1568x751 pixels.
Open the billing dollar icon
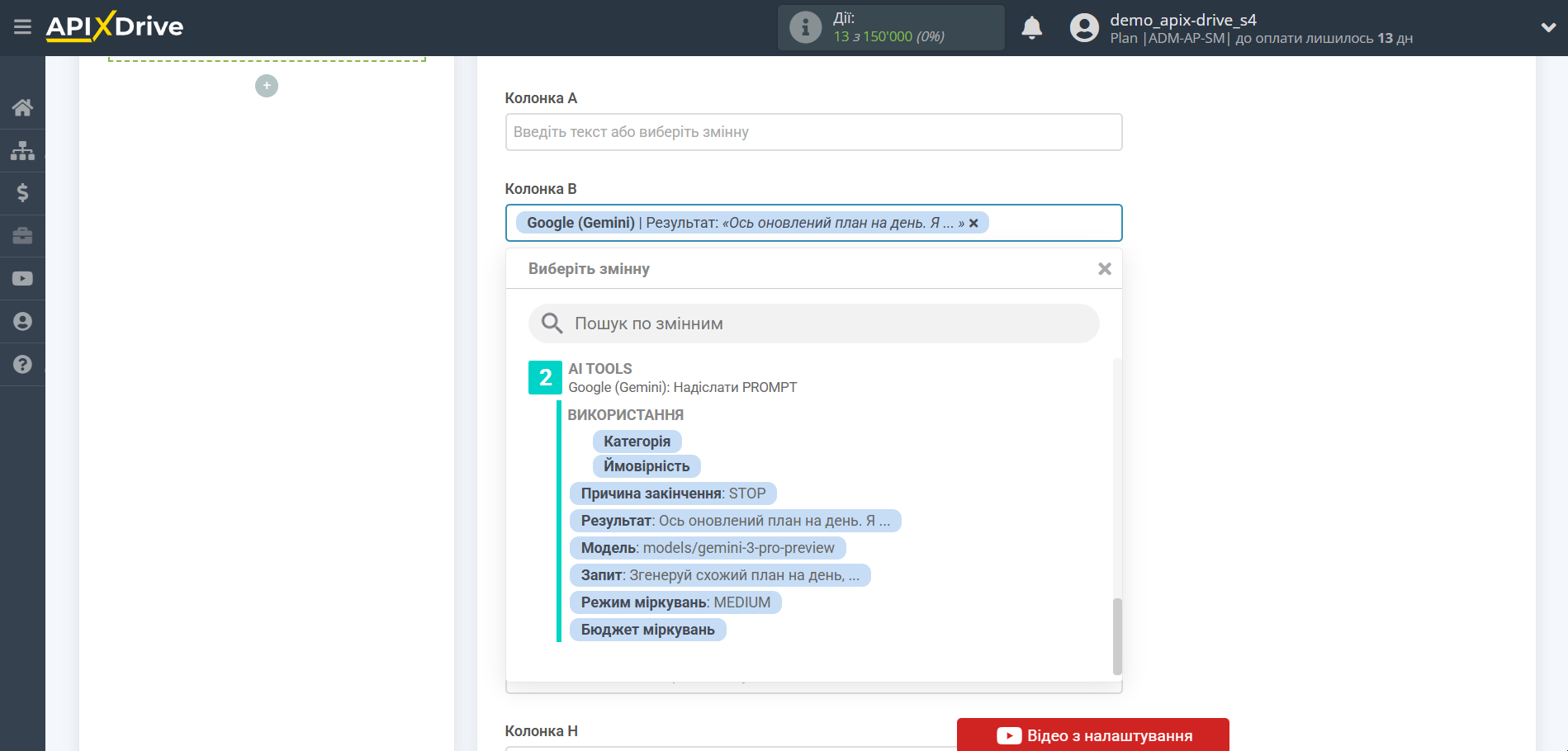coord(22,193)
